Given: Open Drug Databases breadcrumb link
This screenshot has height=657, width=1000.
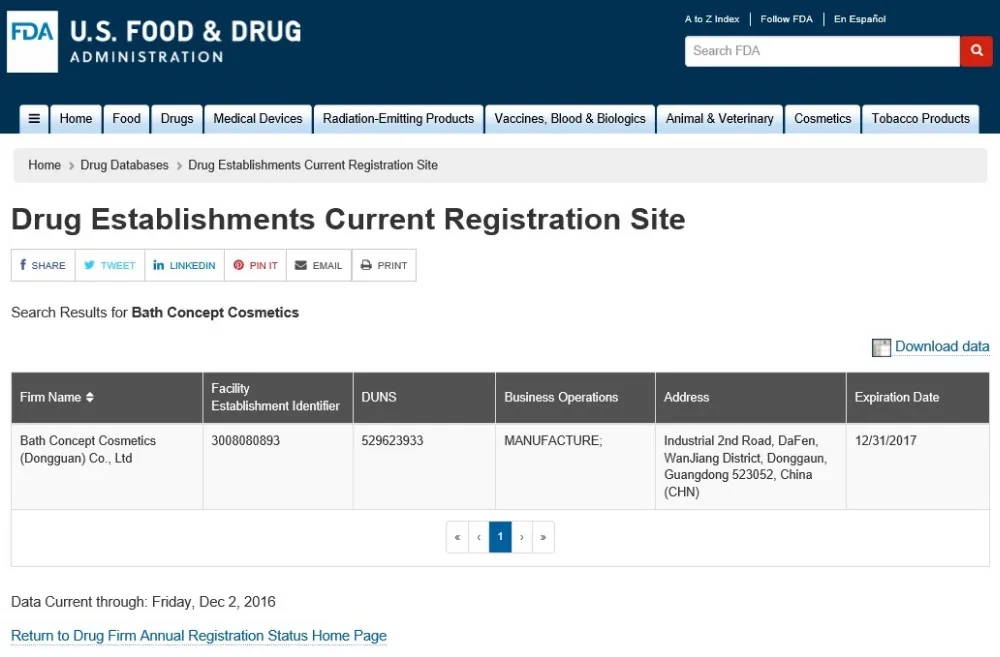Looking at the screenshot, I should click(124, 165).
